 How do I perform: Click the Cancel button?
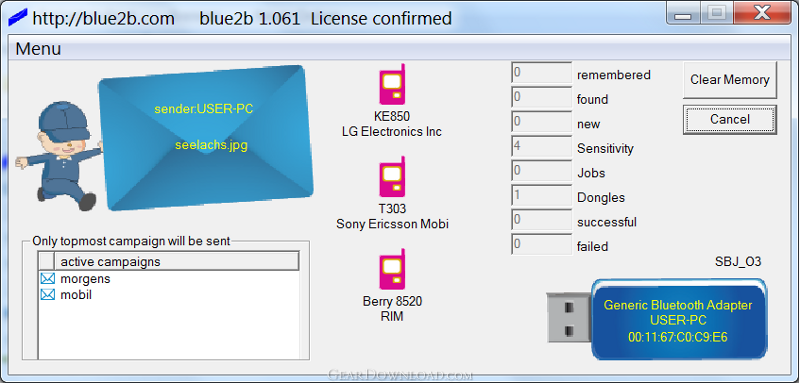(730, 119)
